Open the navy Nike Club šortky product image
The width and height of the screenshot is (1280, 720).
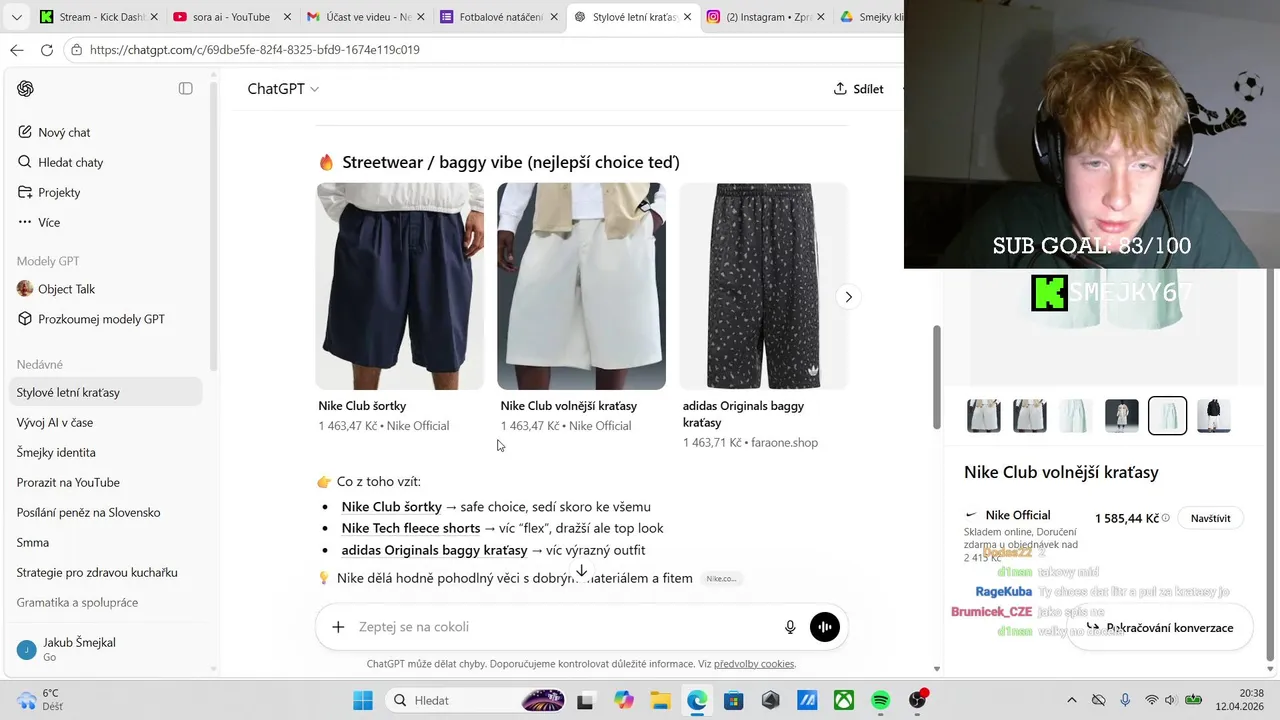[x=400, y=286]
